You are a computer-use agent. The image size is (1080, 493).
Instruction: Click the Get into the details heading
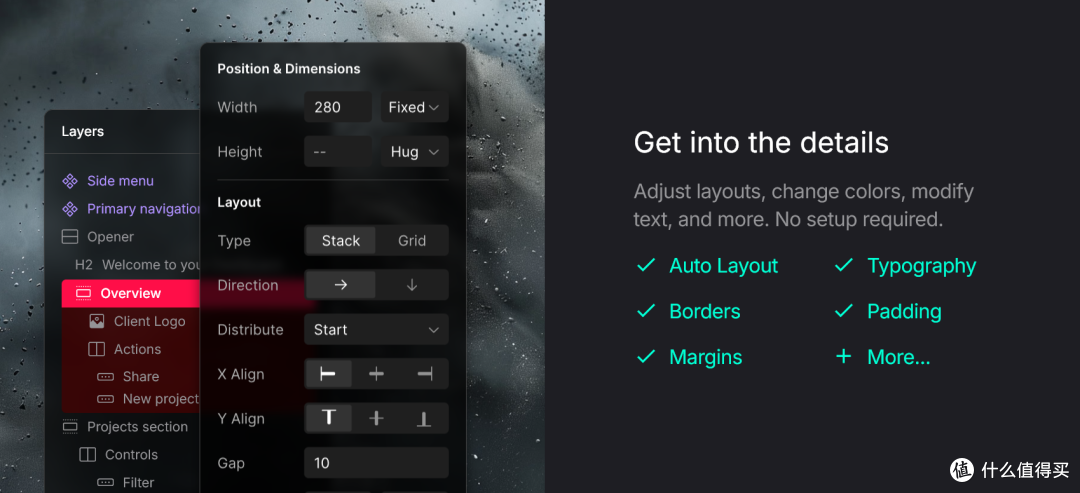(x=761, y=143)
